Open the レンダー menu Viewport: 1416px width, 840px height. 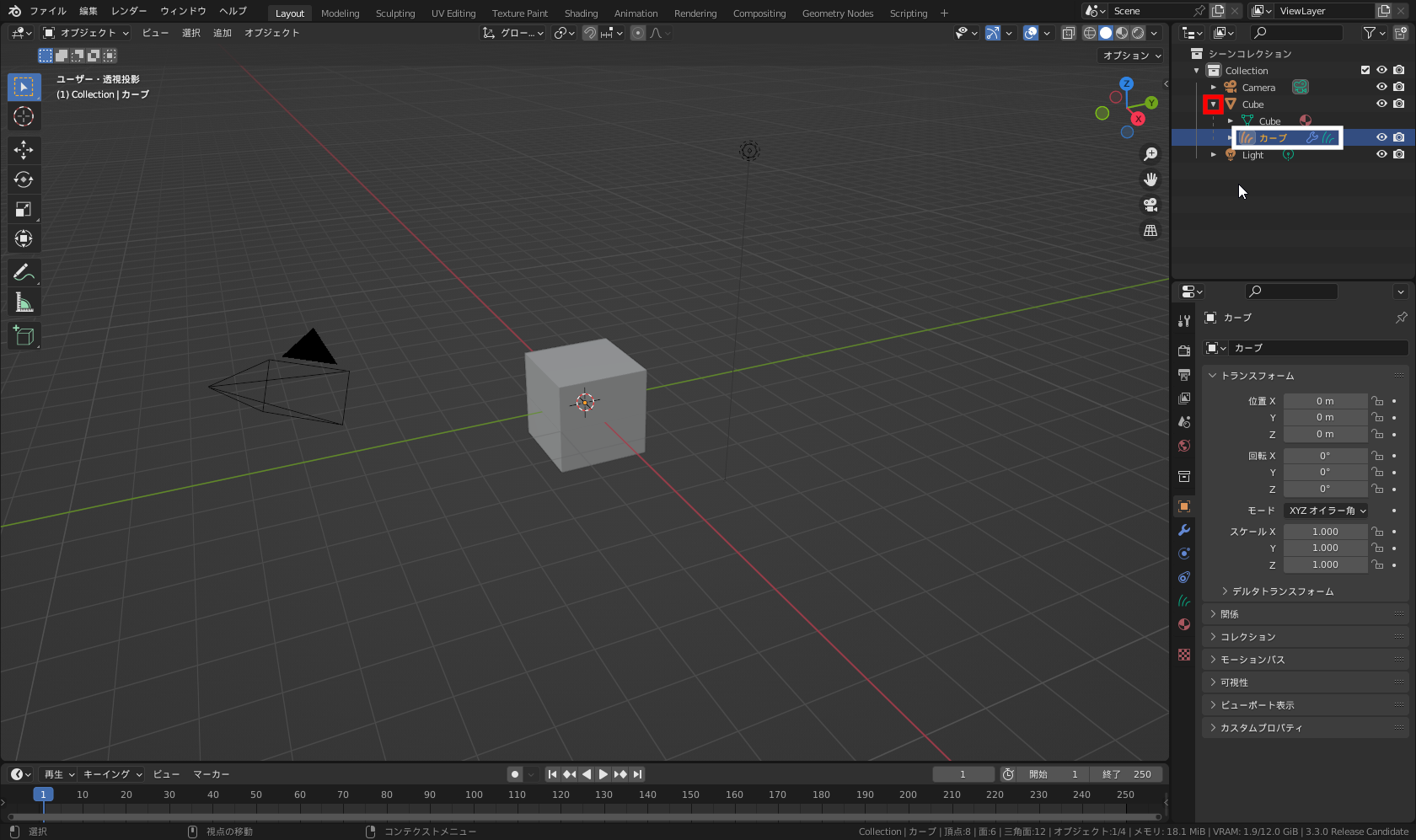pos(129,11)
